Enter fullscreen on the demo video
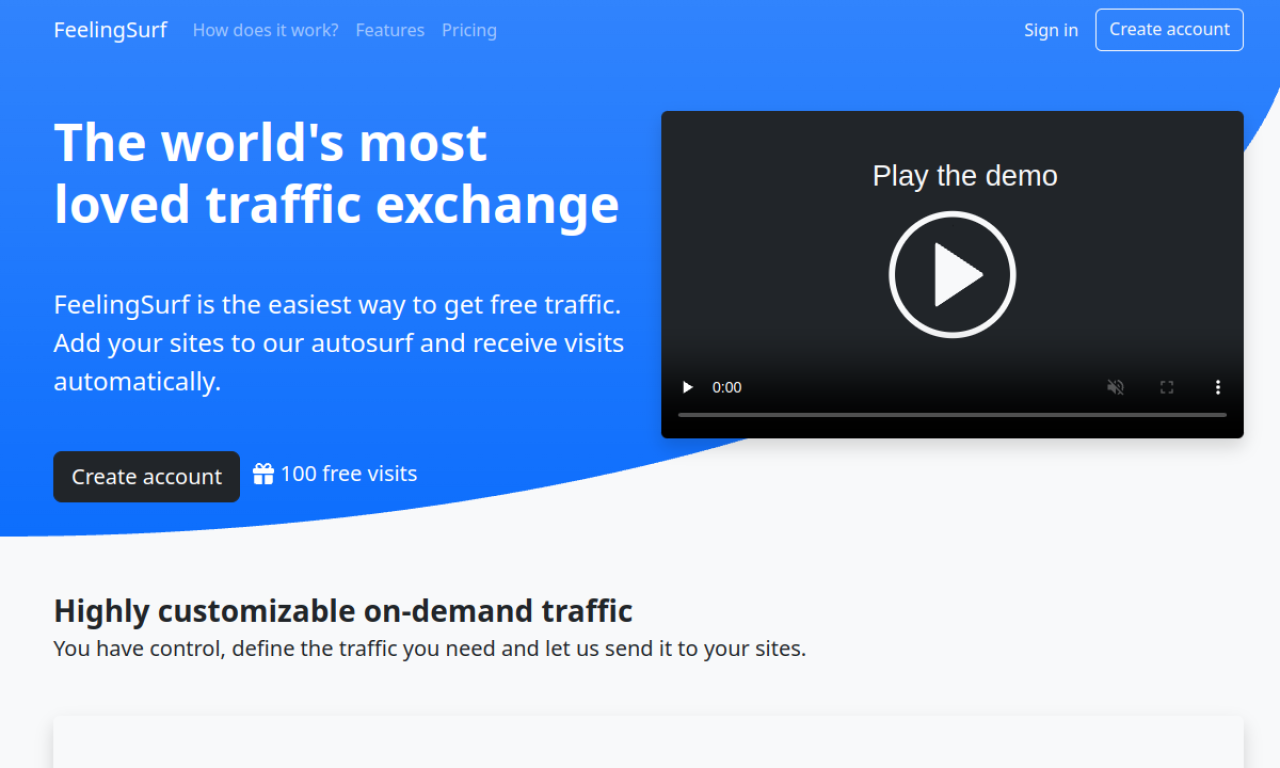This screenshot has width=1280, height=768. pyautogui.click(x=1167, y=387)
